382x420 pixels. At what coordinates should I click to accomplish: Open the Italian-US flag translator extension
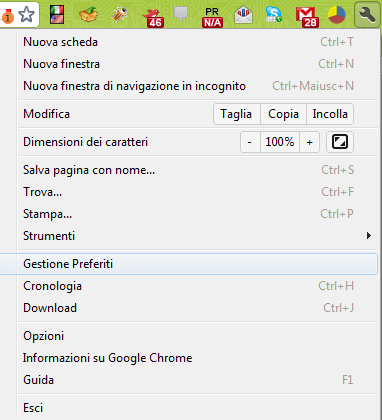click(57, 15)
